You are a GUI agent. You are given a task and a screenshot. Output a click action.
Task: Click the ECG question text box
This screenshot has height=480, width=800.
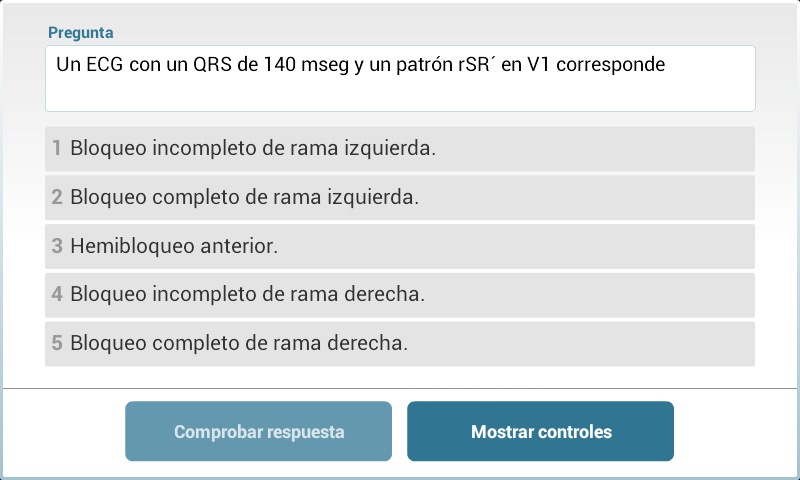click(x=400, y=78)
